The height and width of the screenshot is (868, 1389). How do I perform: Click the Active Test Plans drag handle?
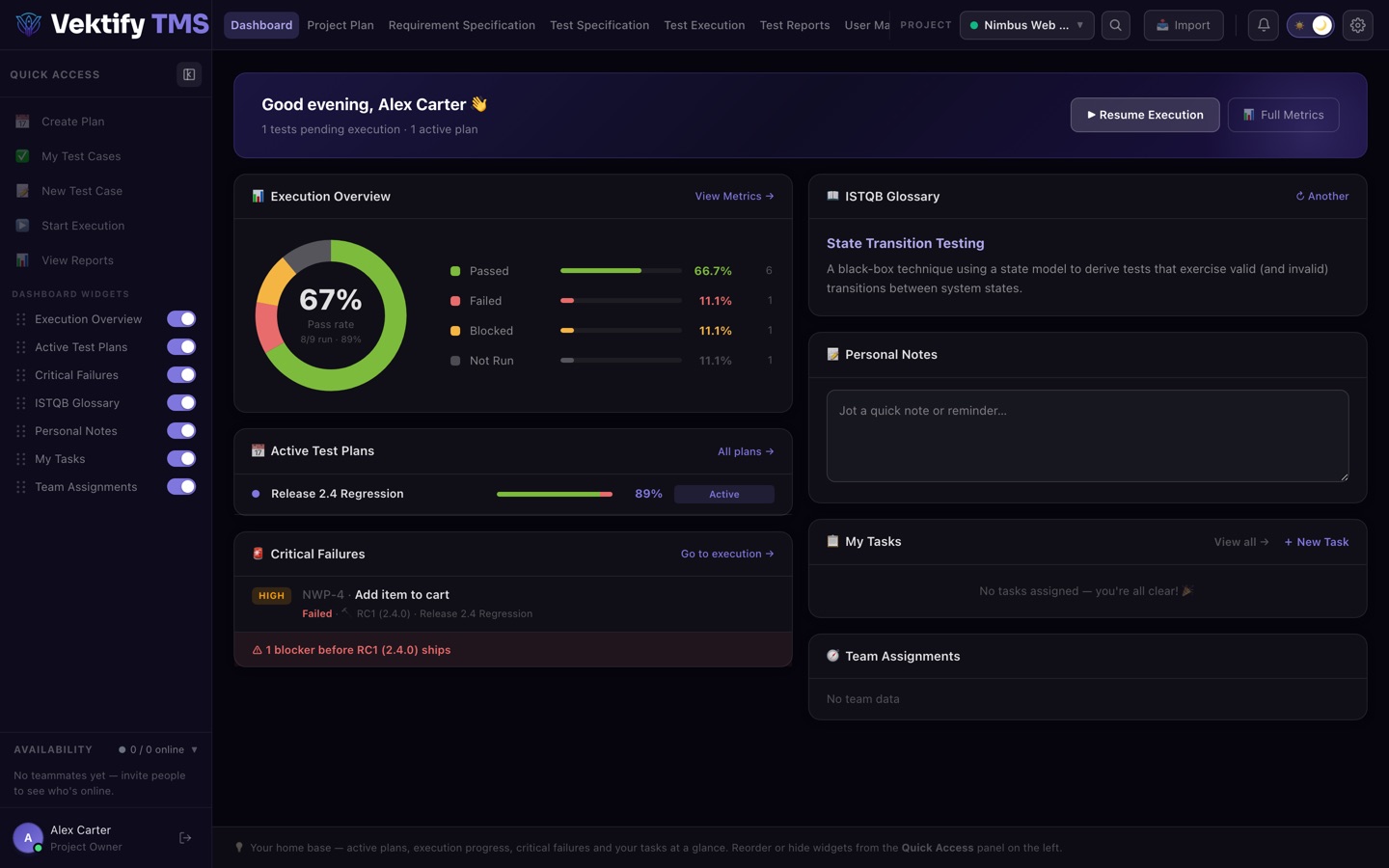click(x=21, y=347)
